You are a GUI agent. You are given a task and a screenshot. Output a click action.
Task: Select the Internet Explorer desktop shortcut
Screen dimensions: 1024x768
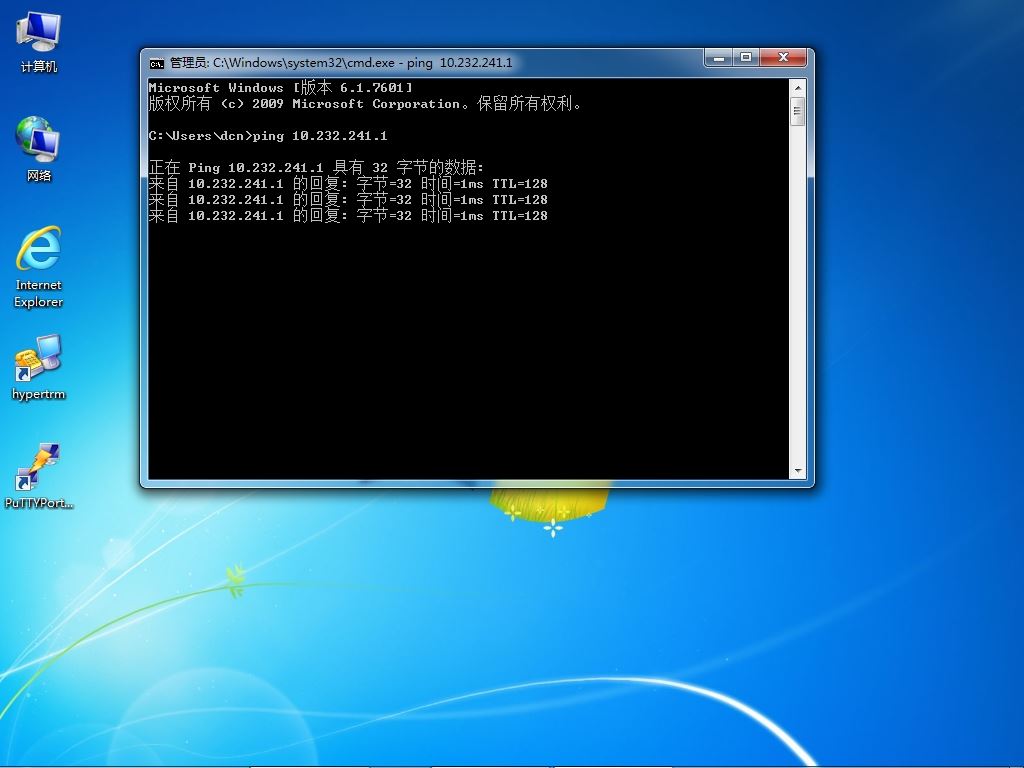pos(39,266)
